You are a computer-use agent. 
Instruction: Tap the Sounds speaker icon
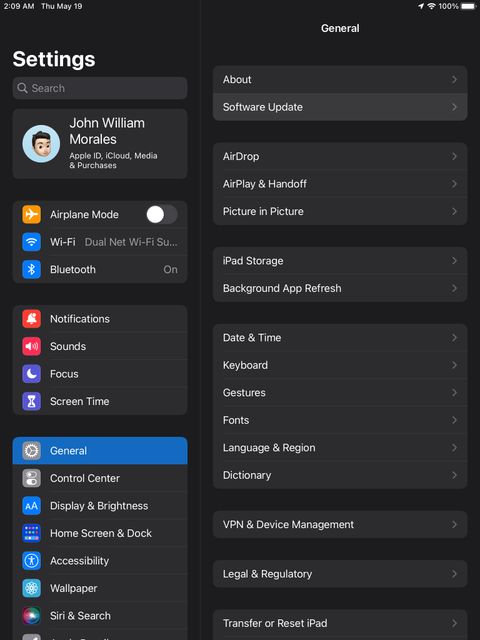pos(31,346)
